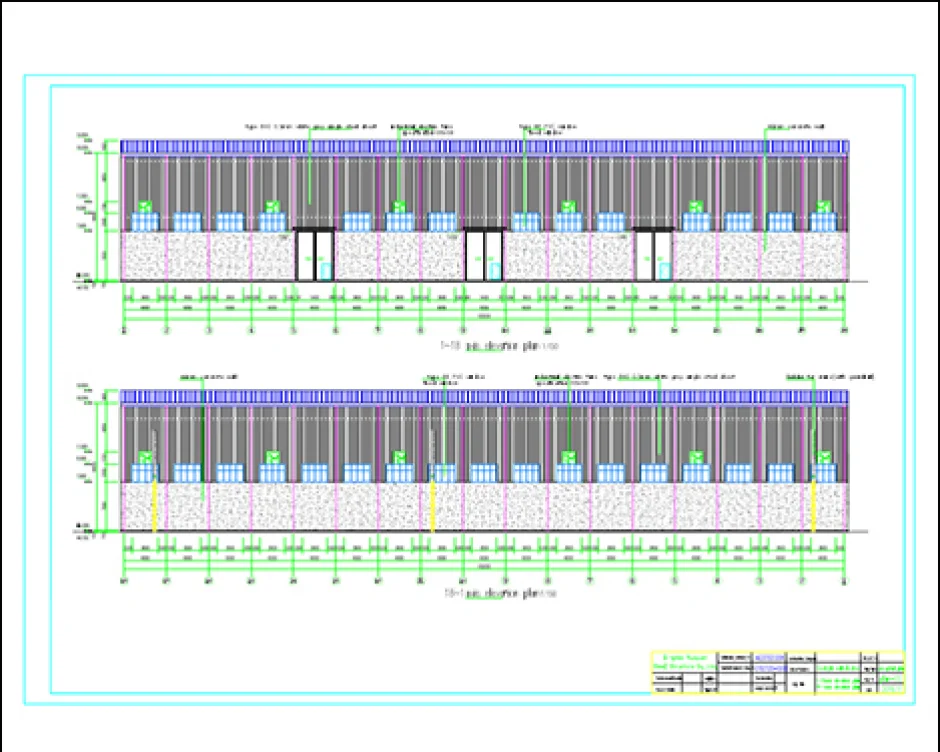Click the leftmost green vent in upper elevation

coord(145,206)
